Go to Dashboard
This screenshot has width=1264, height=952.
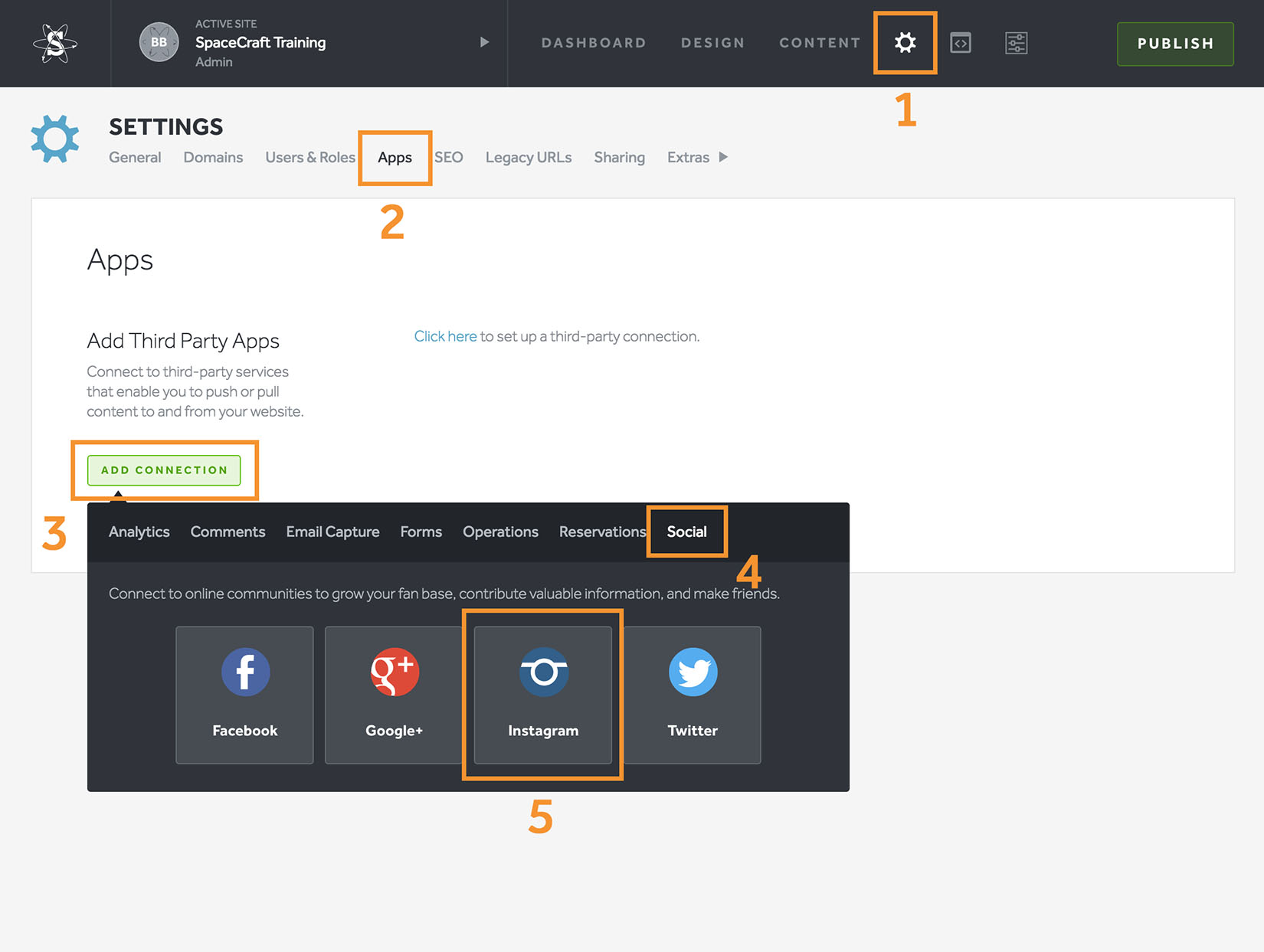(594, 43)
